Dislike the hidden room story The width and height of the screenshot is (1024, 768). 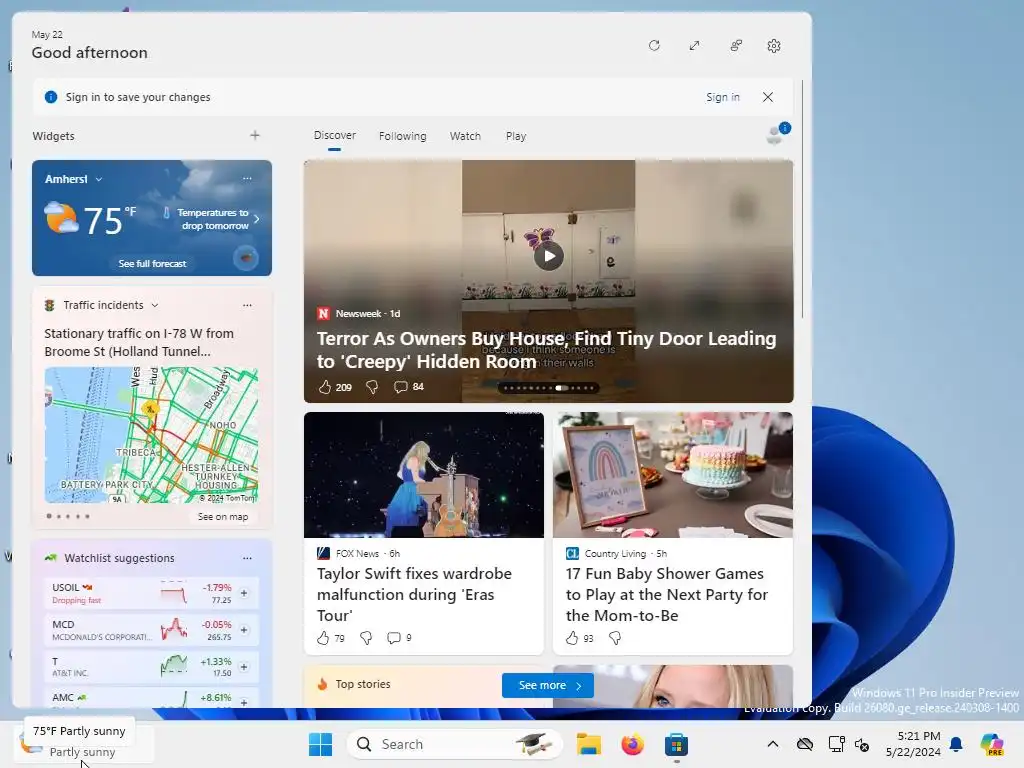coord(372,387)
